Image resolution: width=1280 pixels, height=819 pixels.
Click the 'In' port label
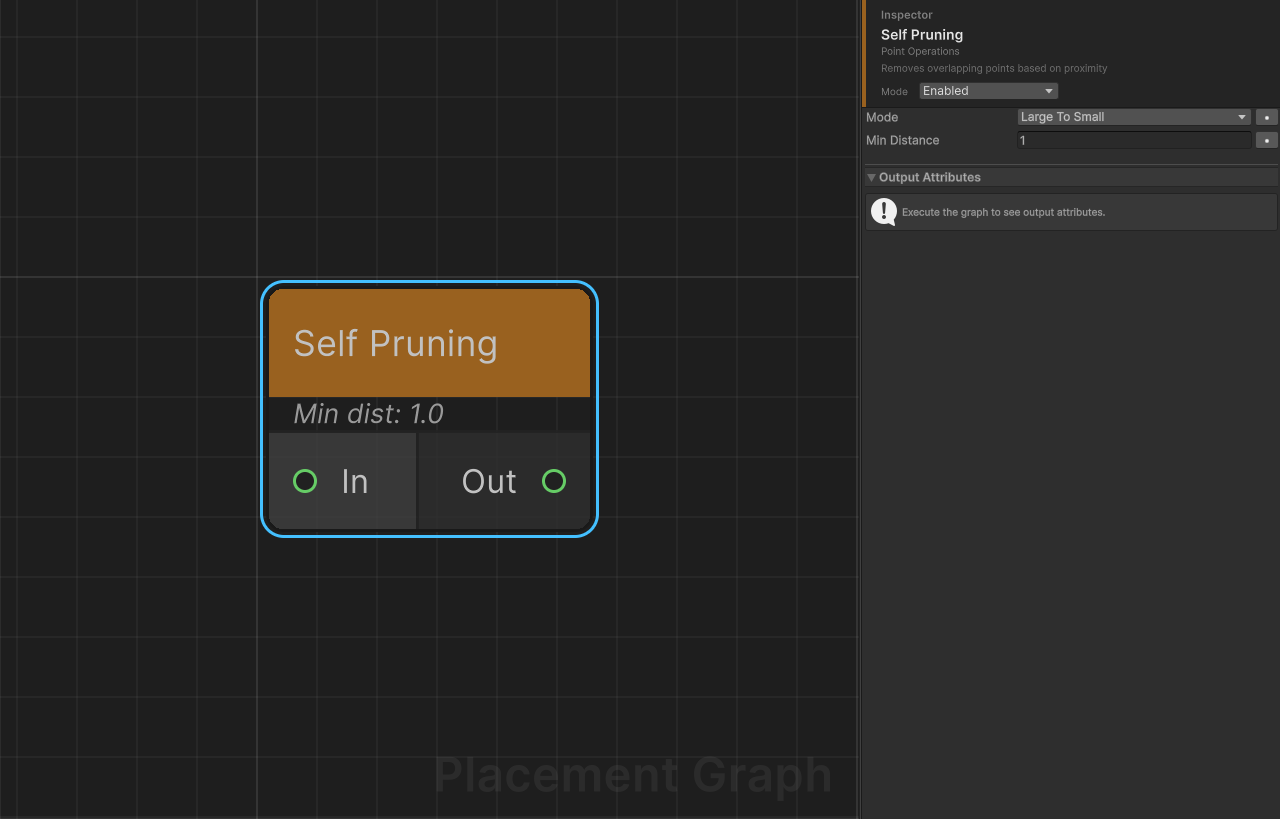click(x=355, y=481)
